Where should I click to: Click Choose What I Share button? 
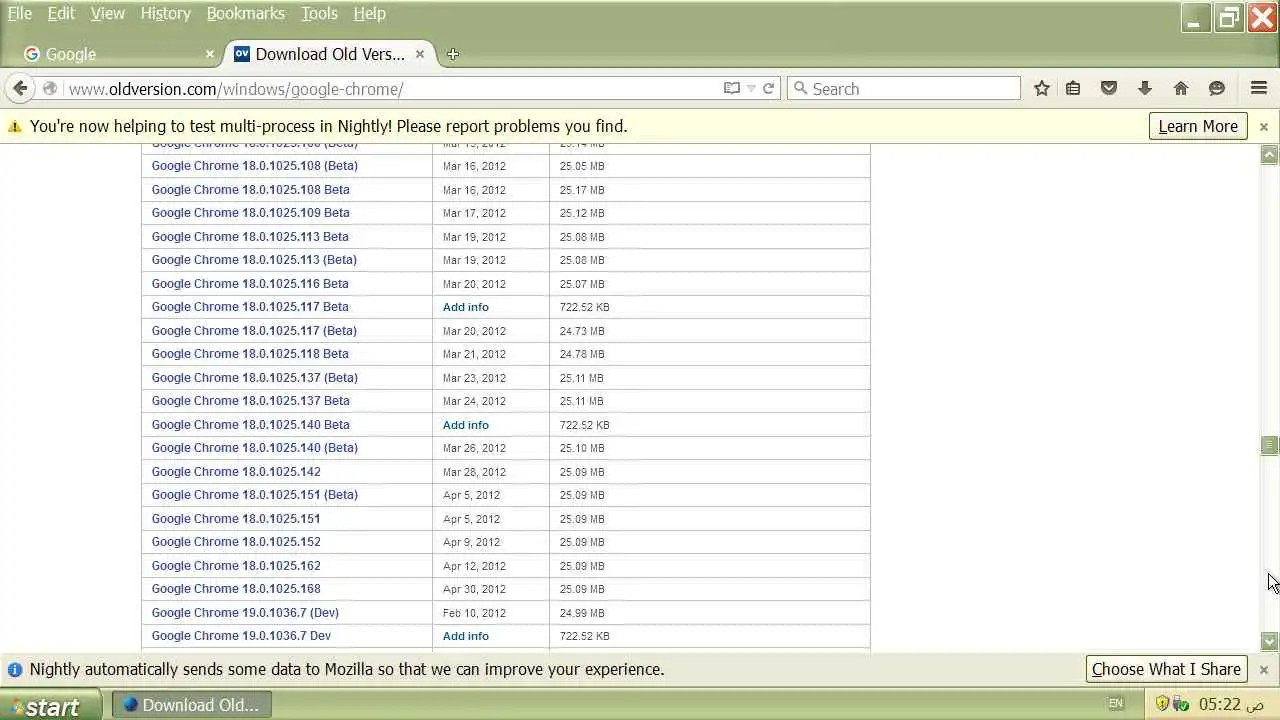(x=1166, y=669)
